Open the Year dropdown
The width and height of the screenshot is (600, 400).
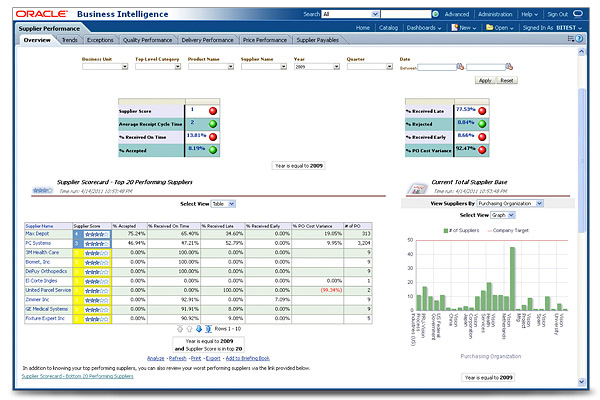336,67
